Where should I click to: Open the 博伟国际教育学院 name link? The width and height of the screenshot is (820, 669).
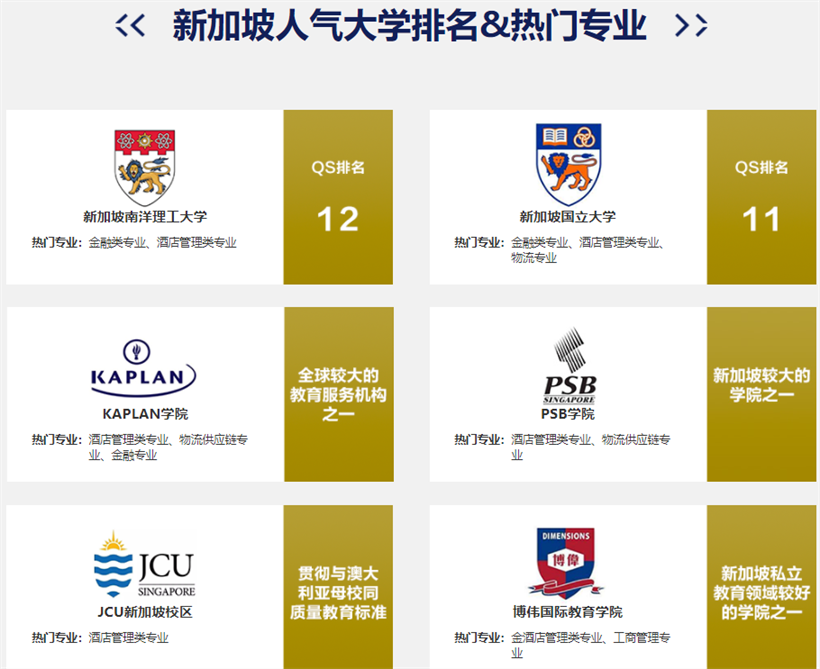click(x=568, y=612)
